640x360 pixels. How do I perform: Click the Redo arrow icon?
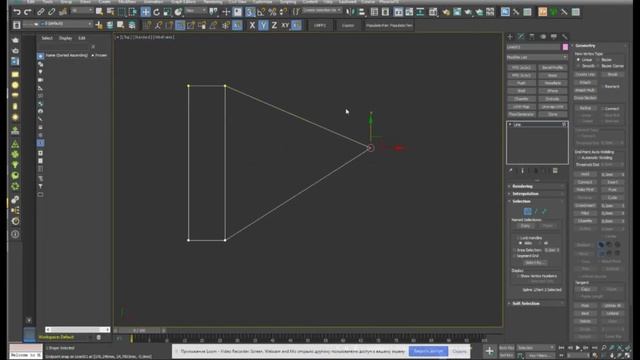(28, 12)
